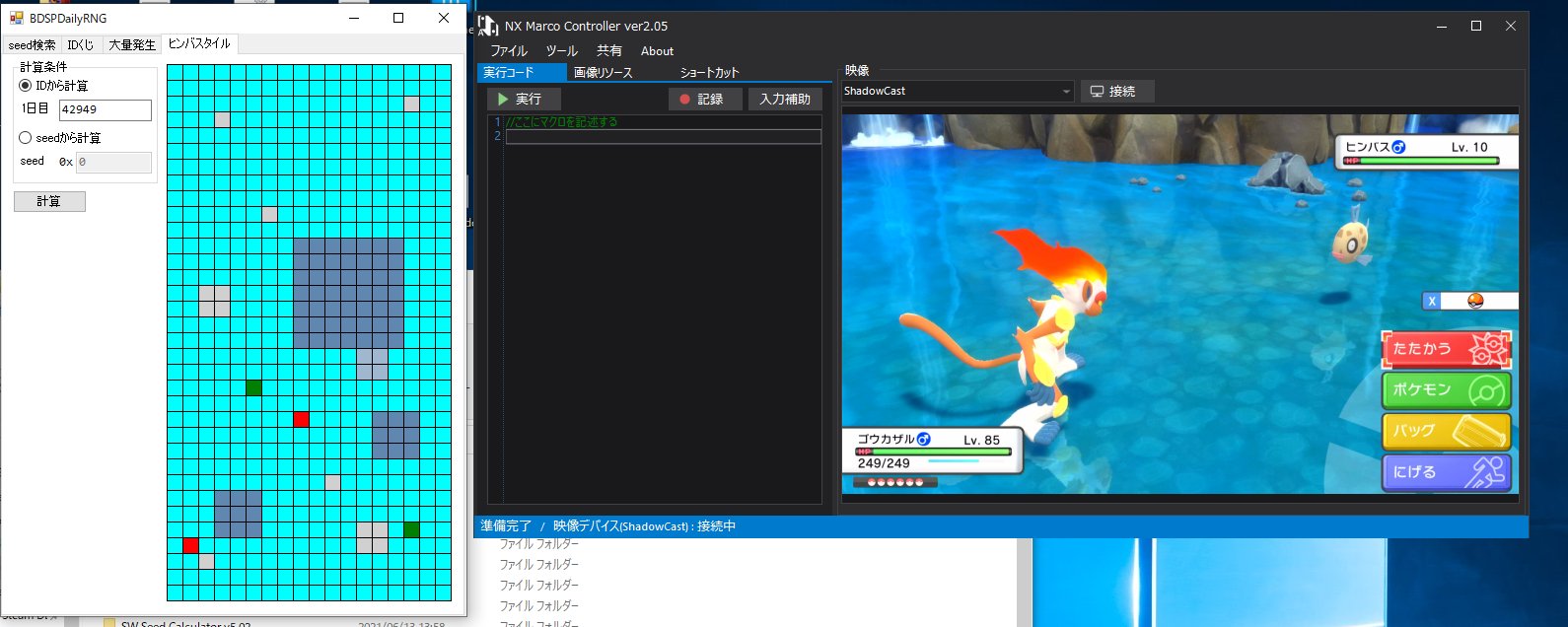Click the にげる option in video feed
1568x627 pixels.
click(1446, 472)
